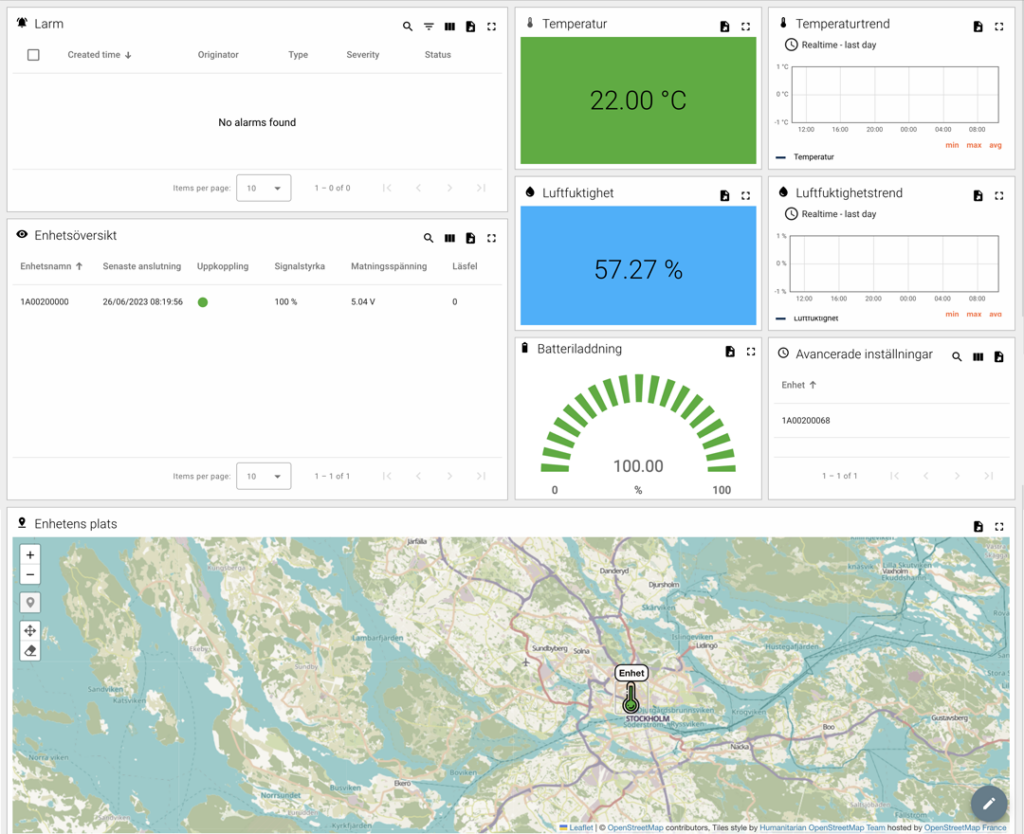Tick the select-all checkbox in Larm table

(33, 55)
